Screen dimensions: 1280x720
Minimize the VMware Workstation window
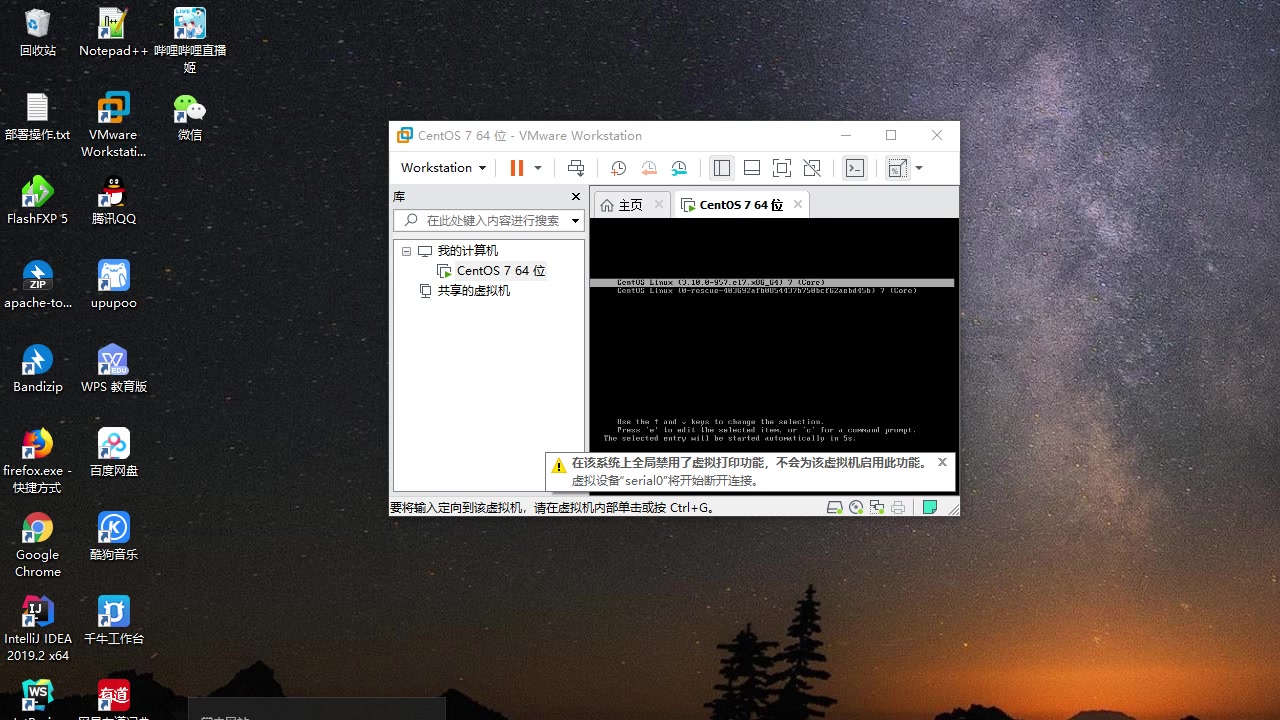click(846, 135)
